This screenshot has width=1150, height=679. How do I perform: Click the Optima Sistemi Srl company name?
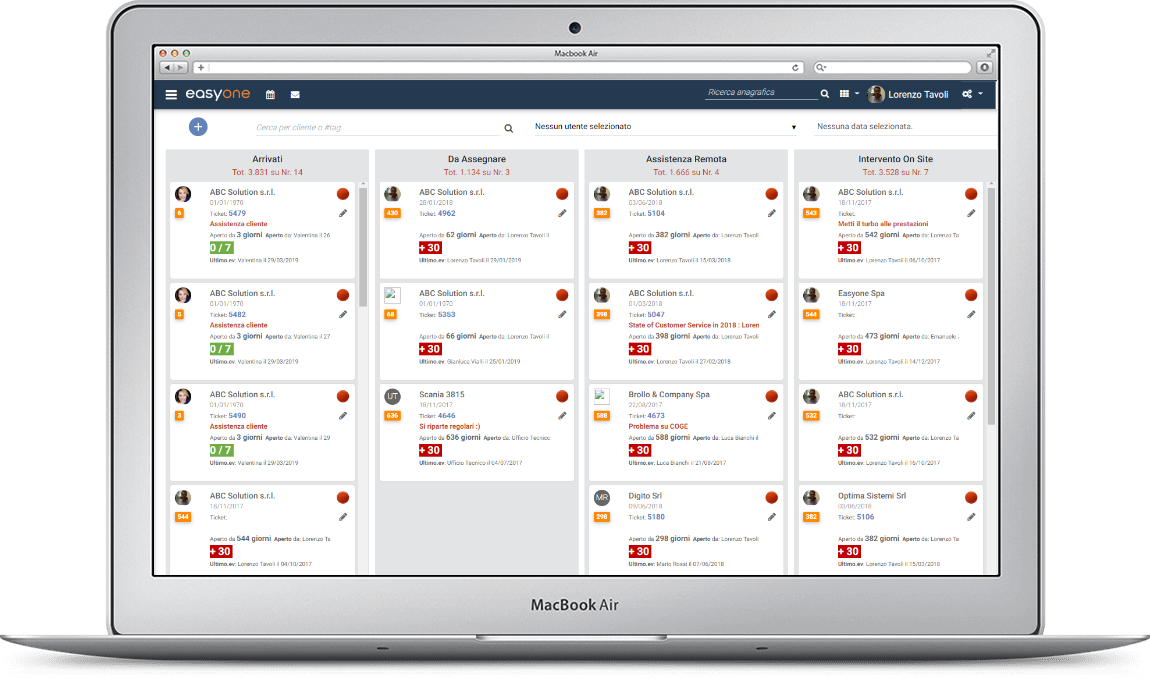(872, 496)
